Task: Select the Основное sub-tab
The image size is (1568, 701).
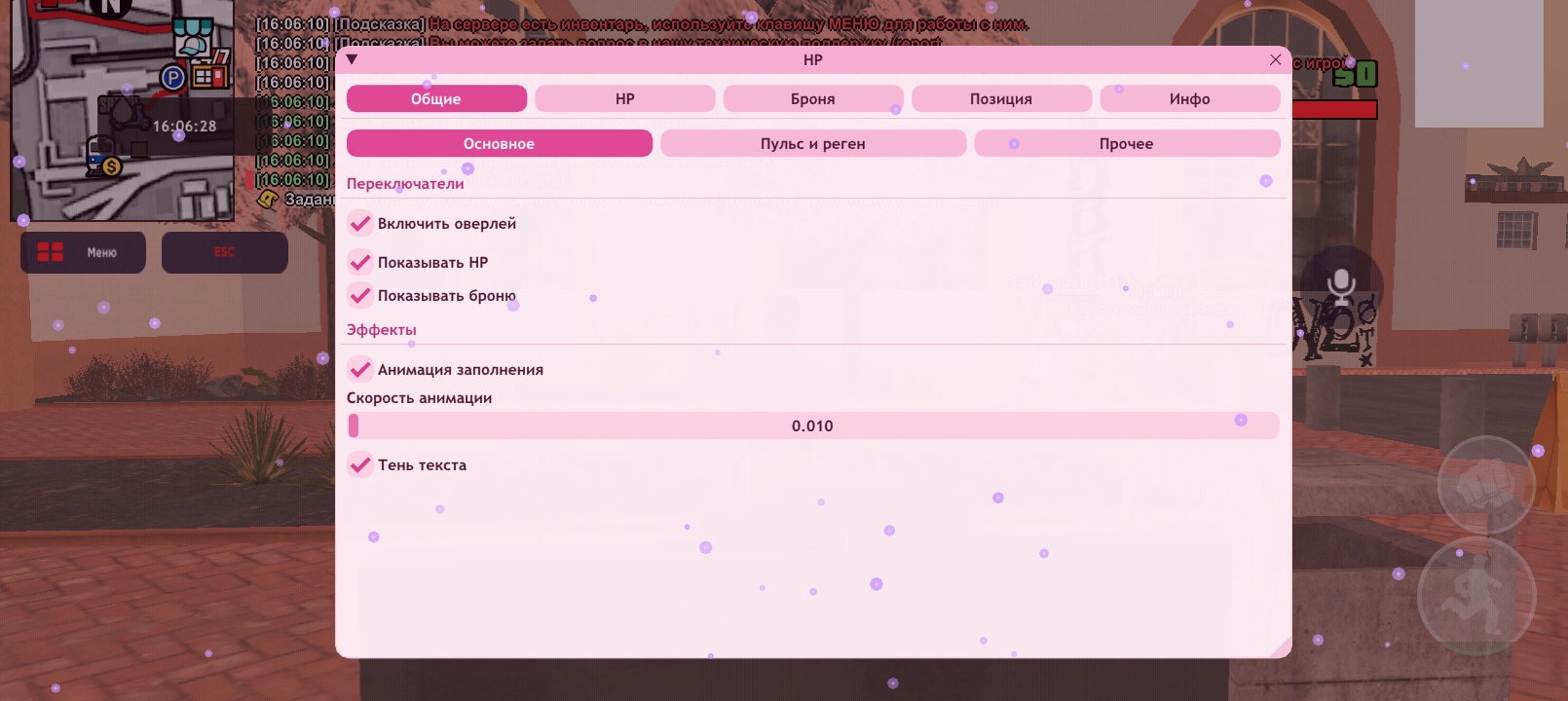Action: point(500,143)
